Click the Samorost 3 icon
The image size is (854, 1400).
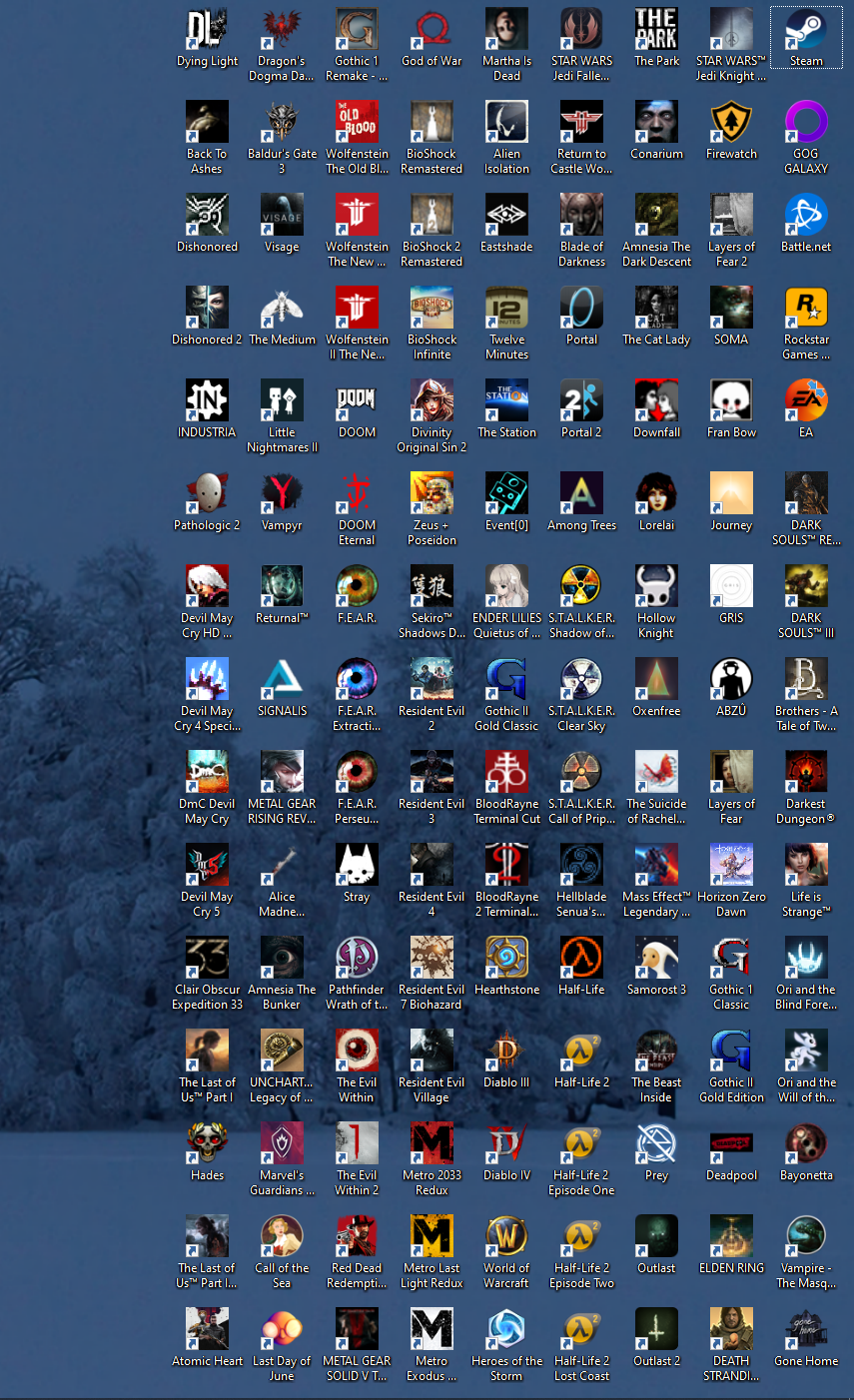[656, 958]
